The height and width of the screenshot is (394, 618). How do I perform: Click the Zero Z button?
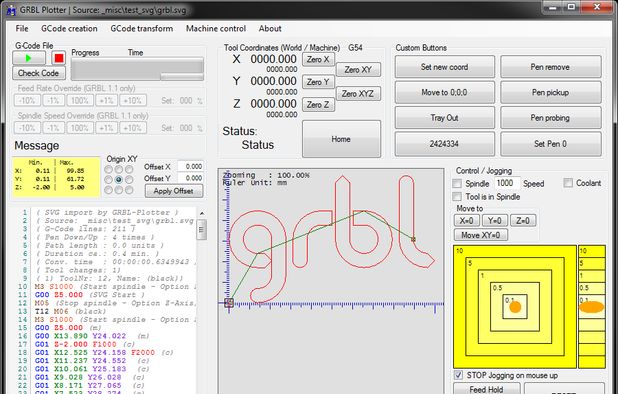point(318,105)
